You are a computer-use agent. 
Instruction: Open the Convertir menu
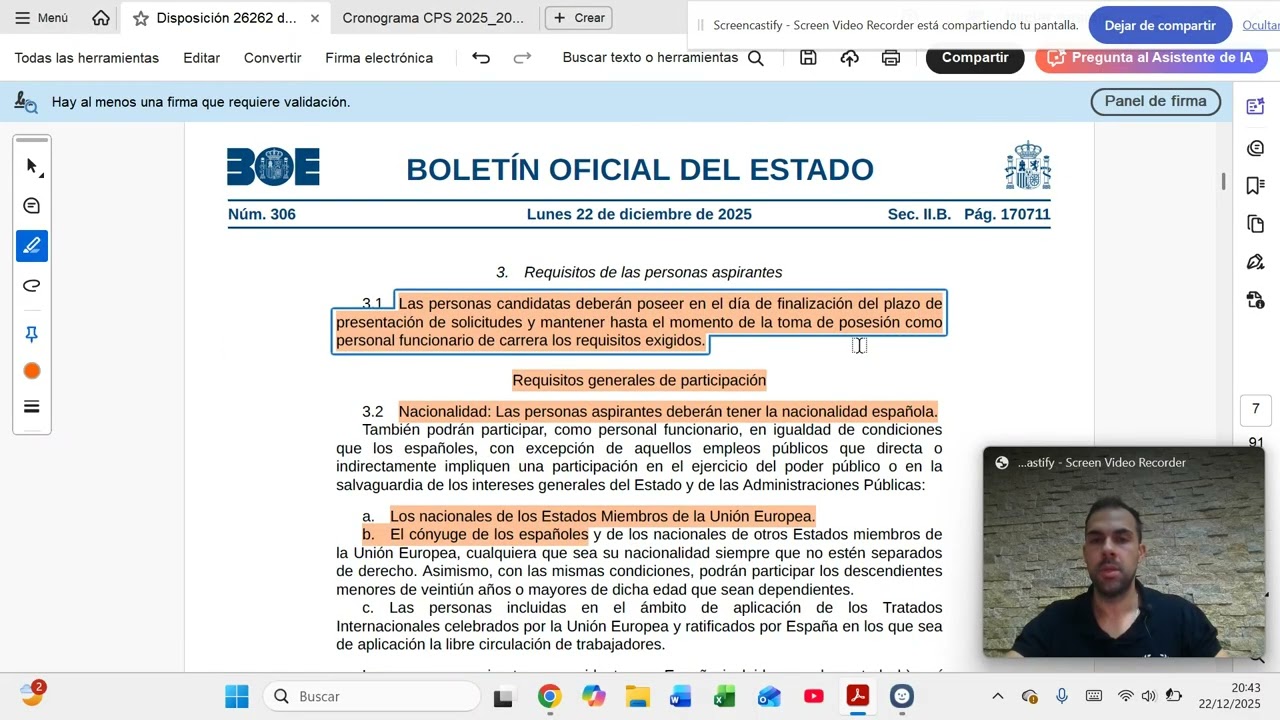pyautogui.click(x=273, y=58)
